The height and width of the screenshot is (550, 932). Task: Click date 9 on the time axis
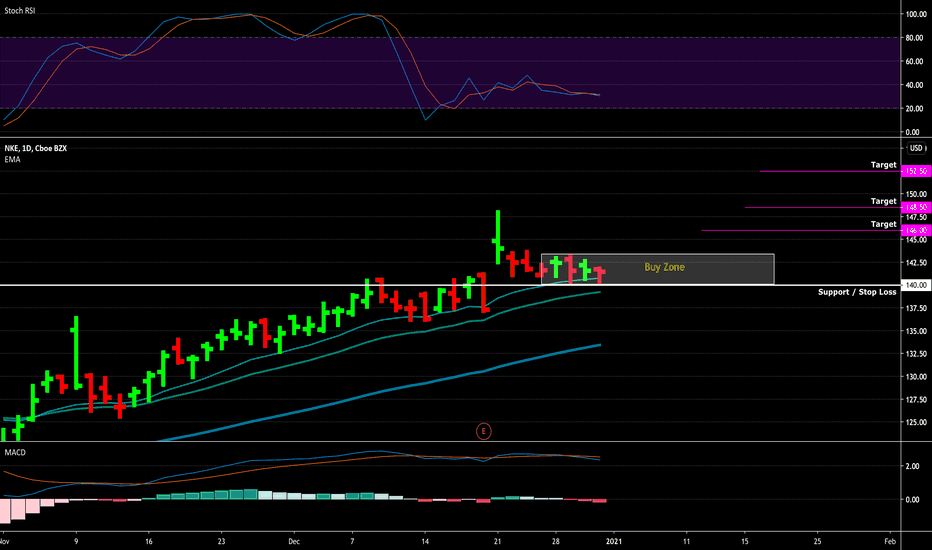(76, 541)
